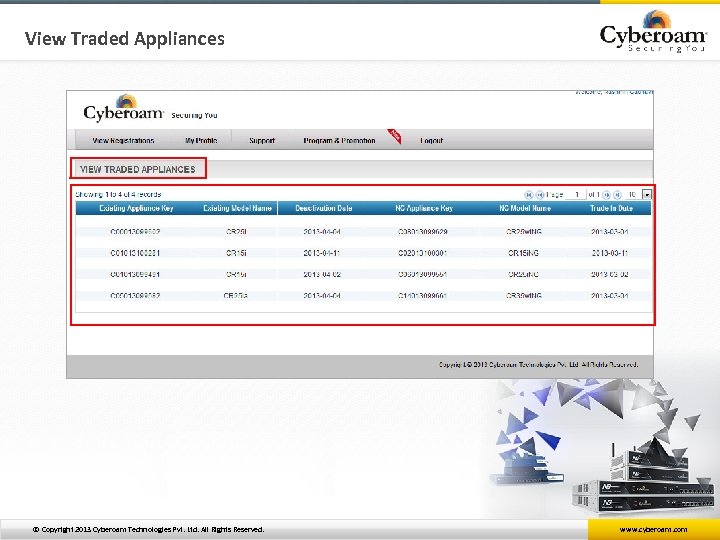The width and height of the screenshot is (720, 540).
Task: Select the existing appliance key in the CR15iNG row
Action: coord(135,253)
